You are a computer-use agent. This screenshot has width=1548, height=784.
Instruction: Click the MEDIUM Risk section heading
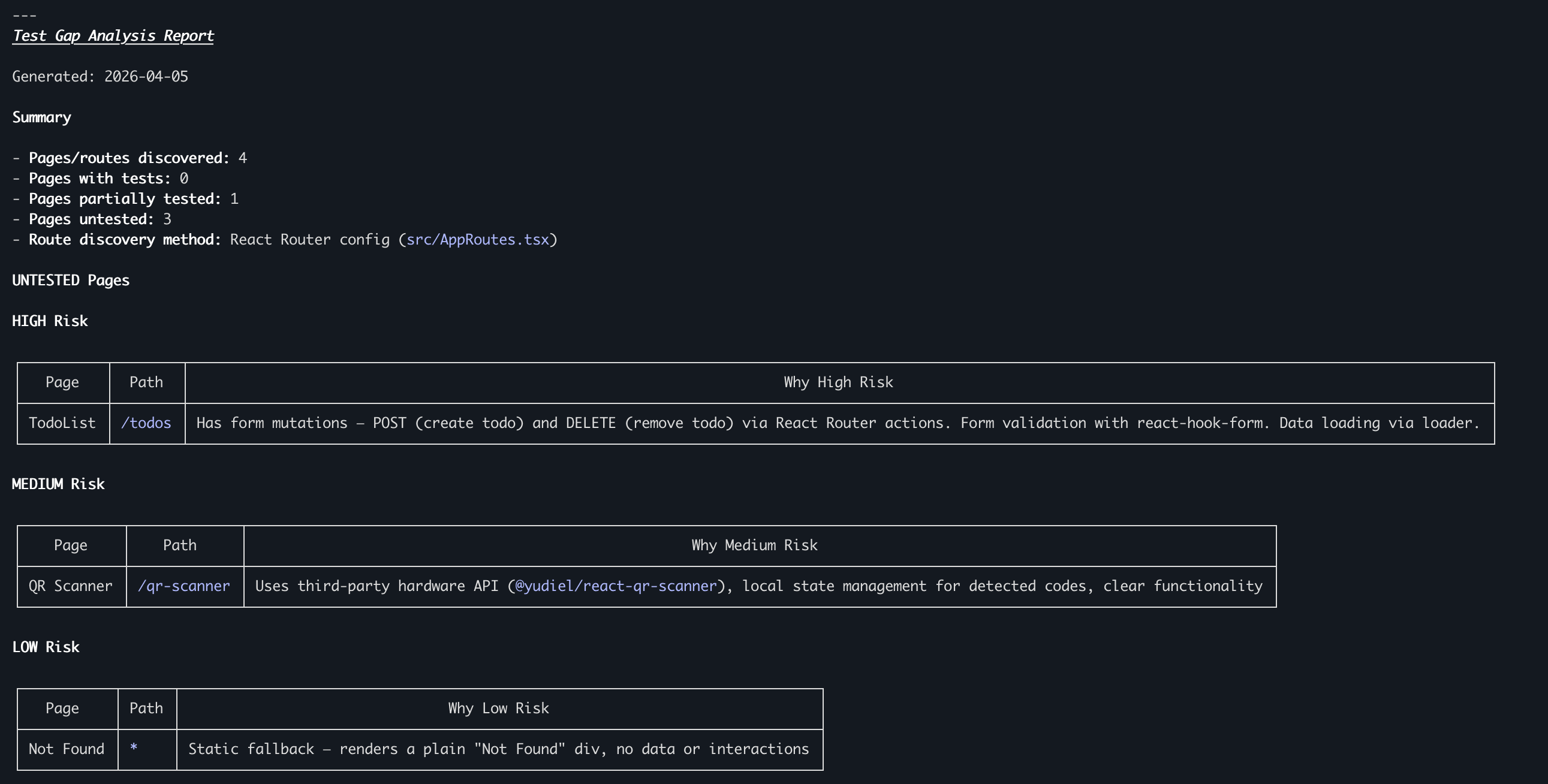(58, 484)
